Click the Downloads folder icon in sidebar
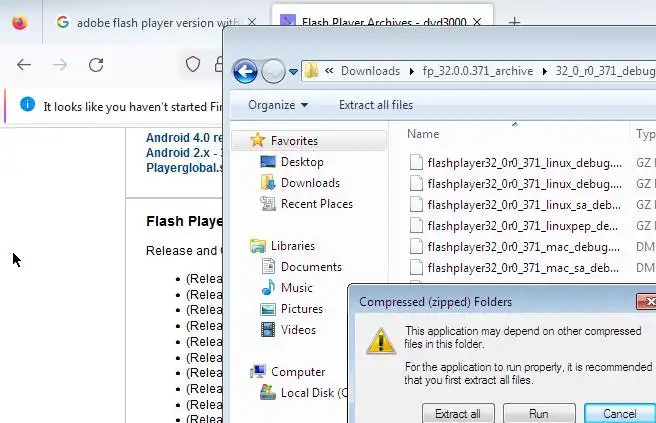 (268, 182)
